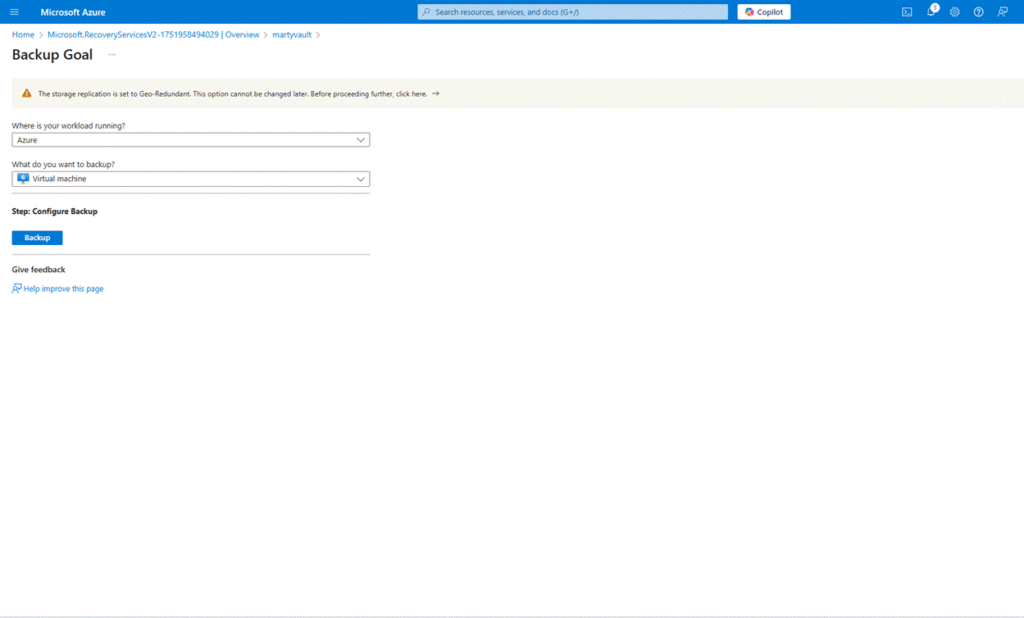Open the Azure portal hamburger menu
Screen dimensions: 1024x618
click(14, 12)
